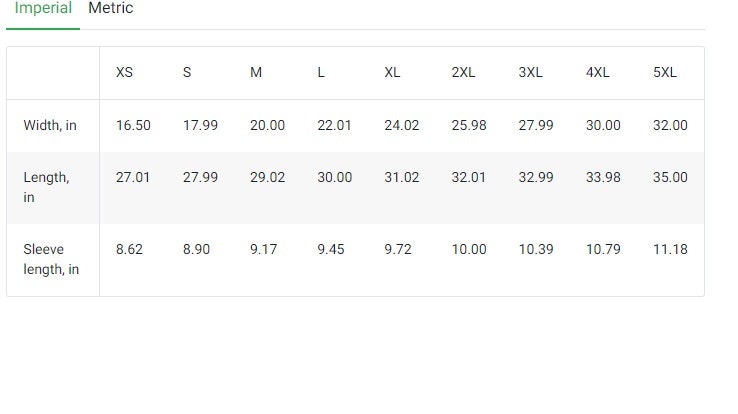The width and height of the screenshot is (738, 414).
Task: Switch to the Metric tab
Action: [111, 8]
